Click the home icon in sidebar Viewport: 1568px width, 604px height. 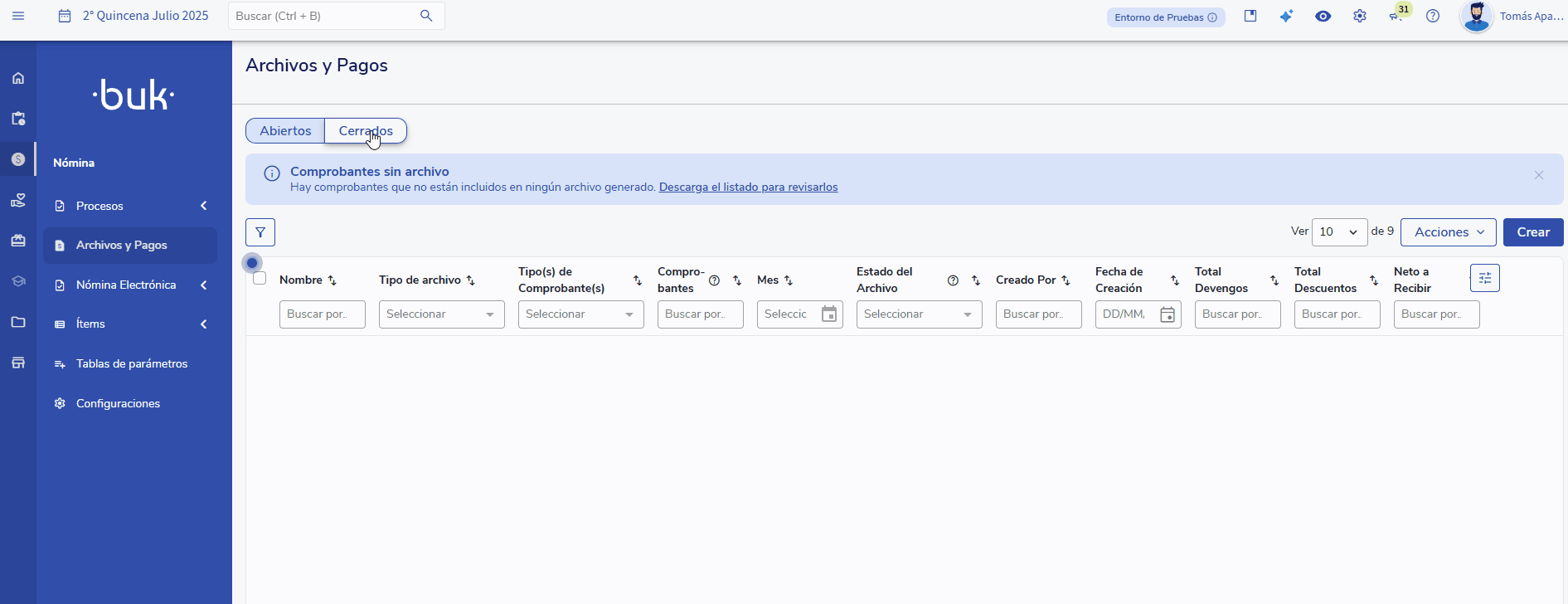(18, 78)
